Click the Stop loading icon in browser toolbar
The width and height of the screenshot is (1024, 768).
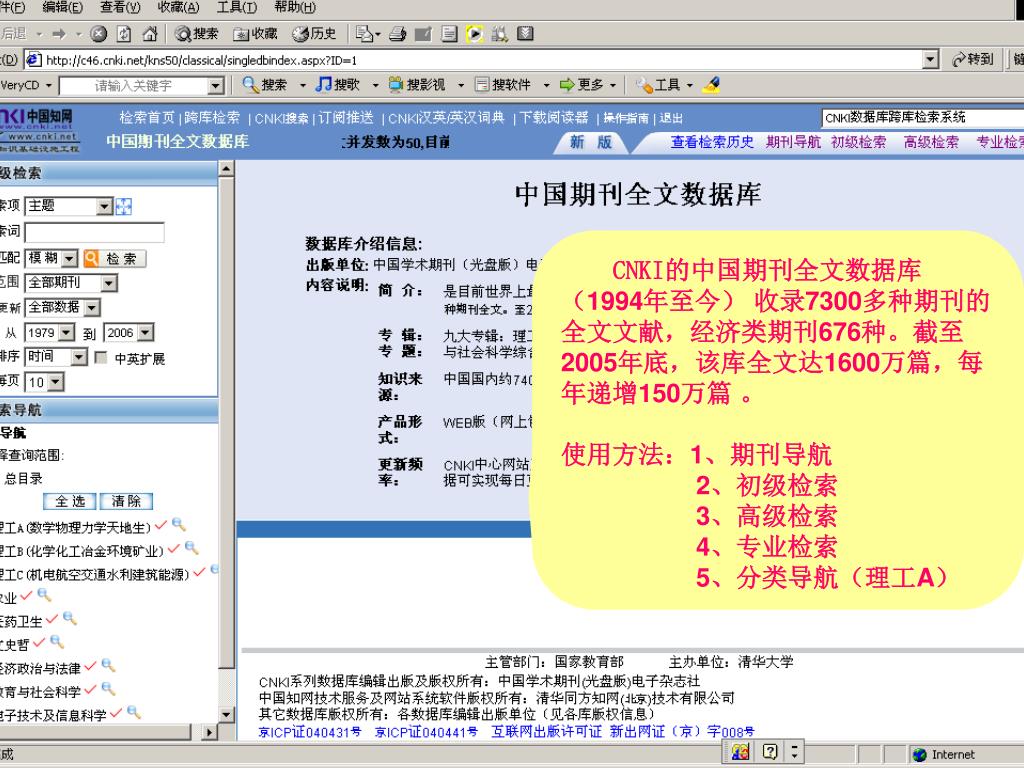click(99, 33)
